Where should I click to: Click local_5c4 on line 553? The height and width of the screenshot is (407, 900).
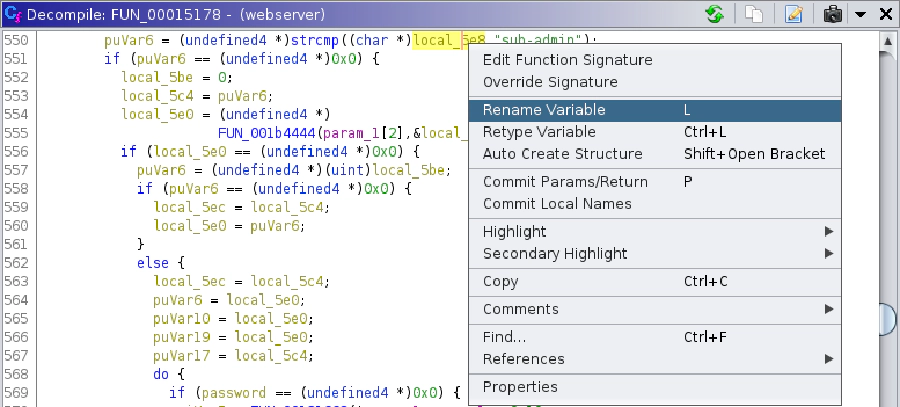coord(157,96)
